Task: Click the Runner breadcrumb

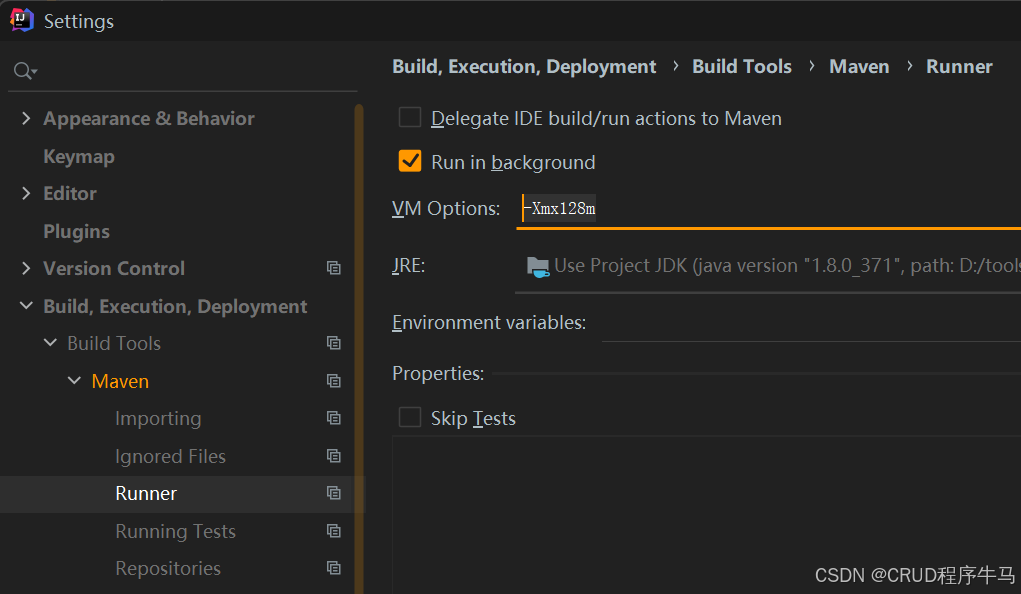Action: (x=959, y=66)
